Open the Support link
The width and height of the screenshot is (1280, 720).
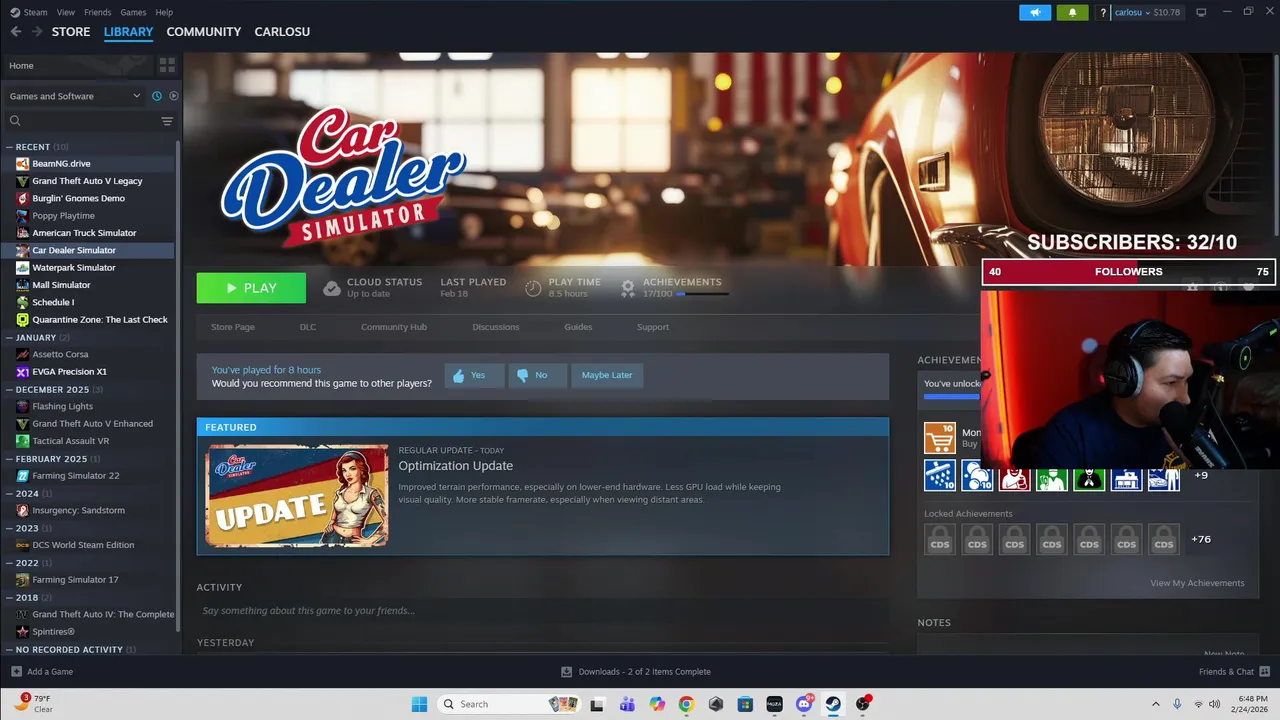tap(653, 327)
